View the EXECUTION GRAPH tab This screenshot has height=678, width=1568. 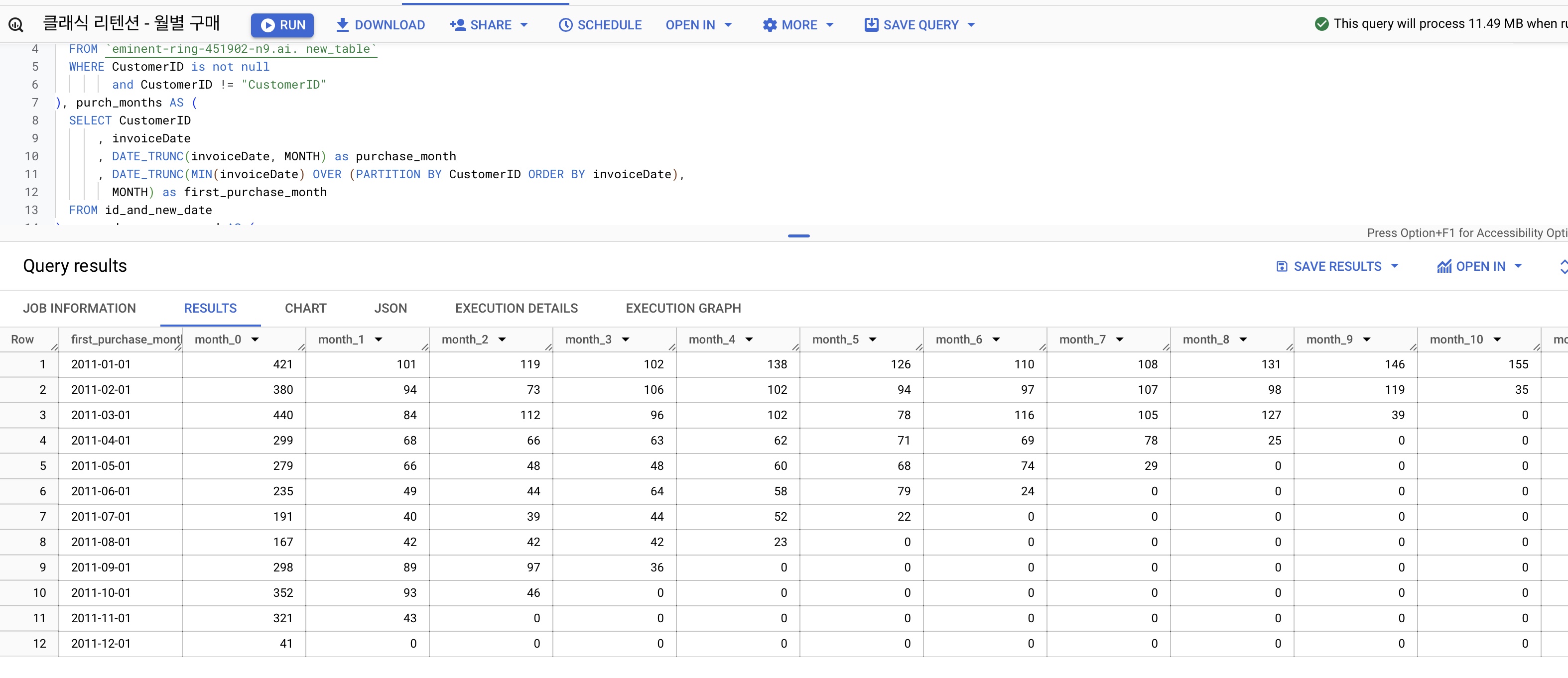coord(682,308)
